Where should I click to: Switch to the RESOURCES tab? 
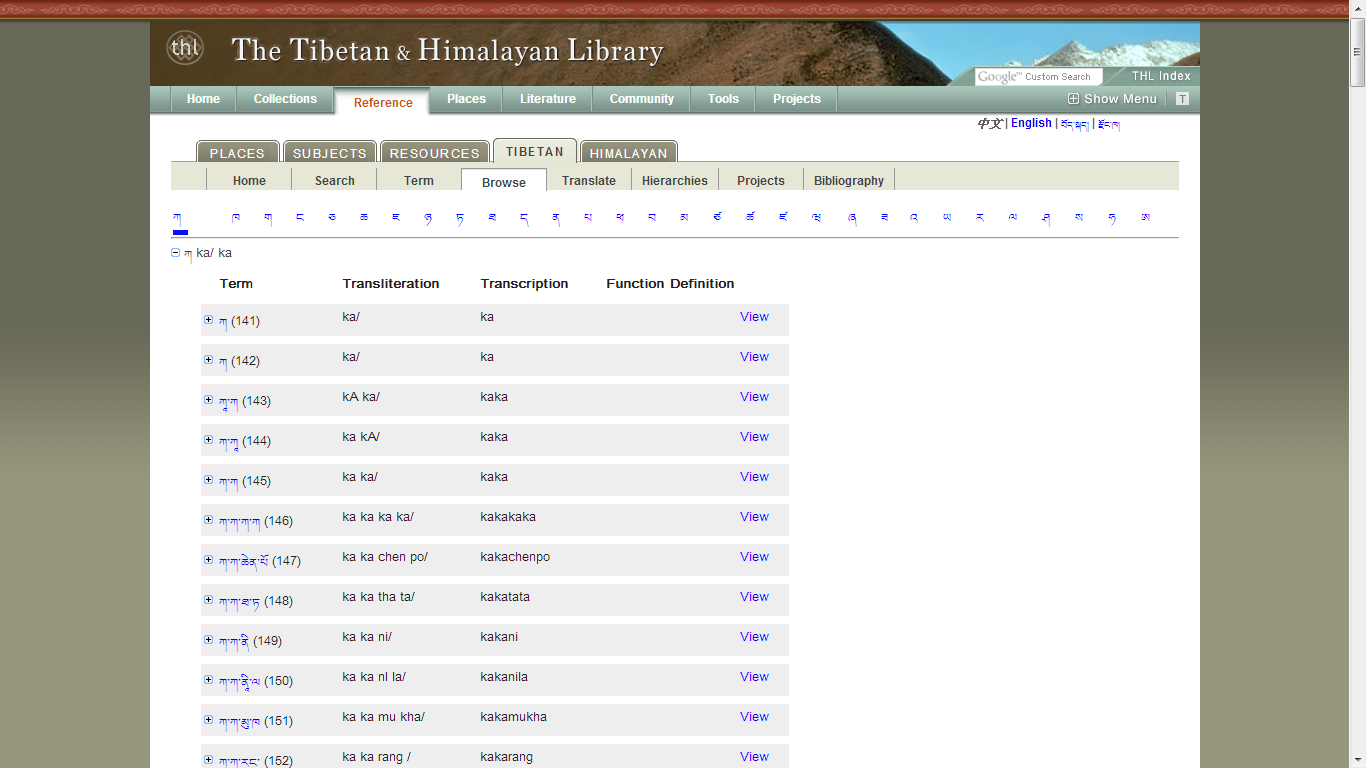[435, 152]
